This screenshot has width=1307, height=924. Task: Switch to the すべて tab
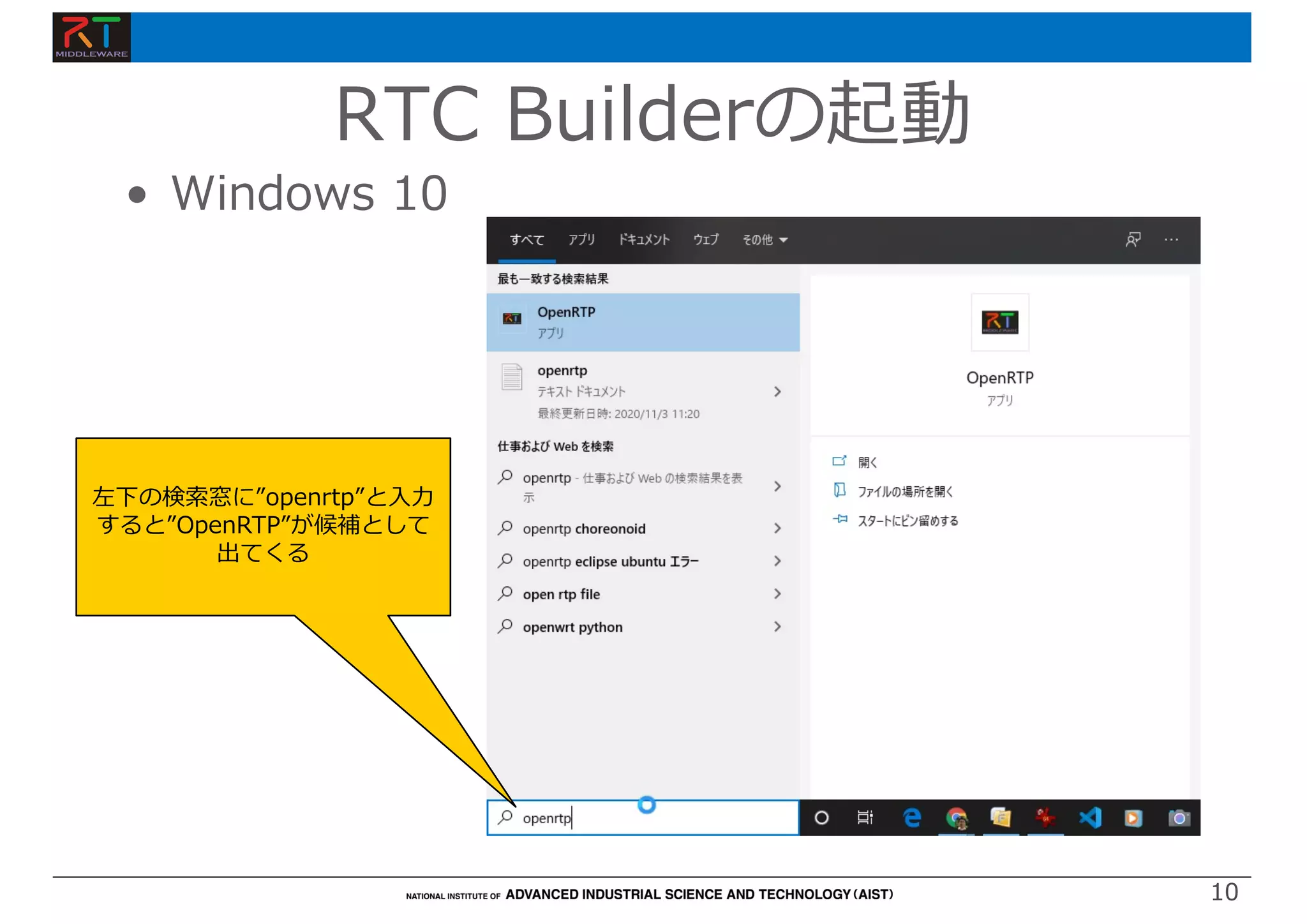527,240
